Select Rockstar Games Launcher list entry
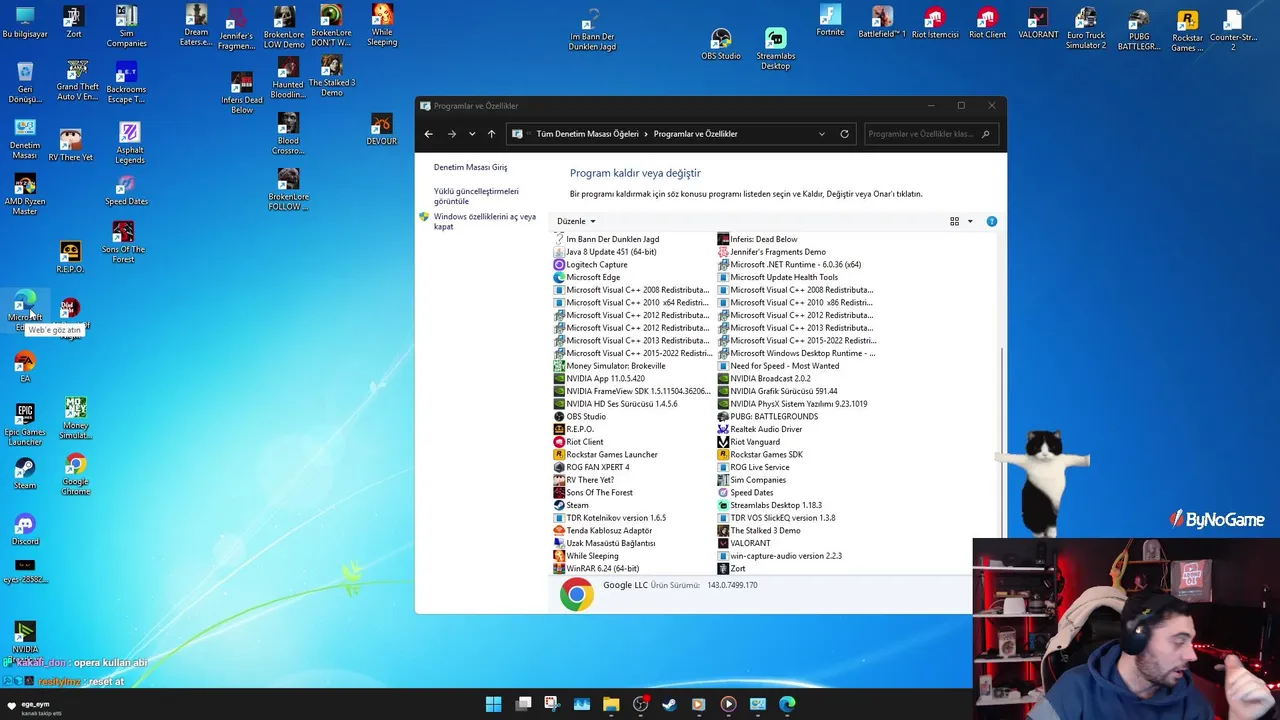Image resolution: width=1280 pixels, height=720 pixels. [x=612, y=455]
